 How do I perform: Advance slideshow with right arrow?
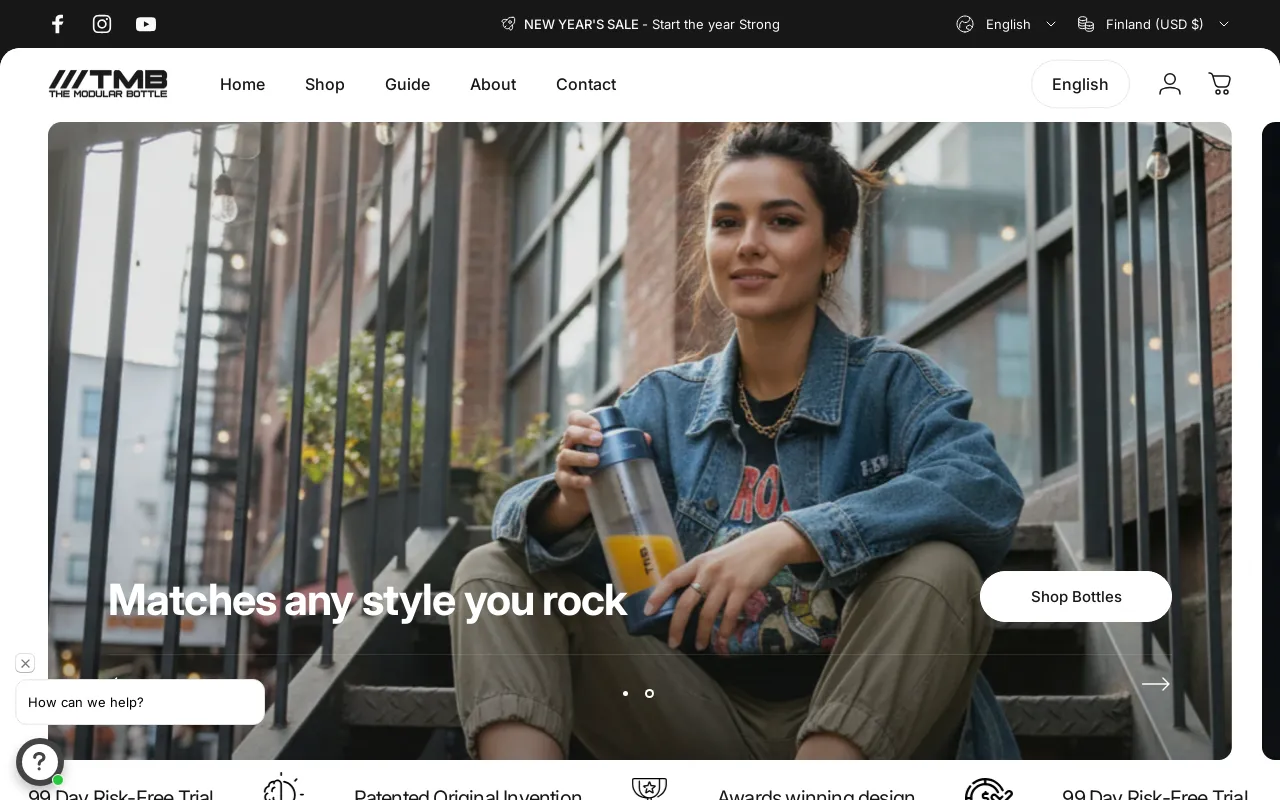coord(1155,684)
